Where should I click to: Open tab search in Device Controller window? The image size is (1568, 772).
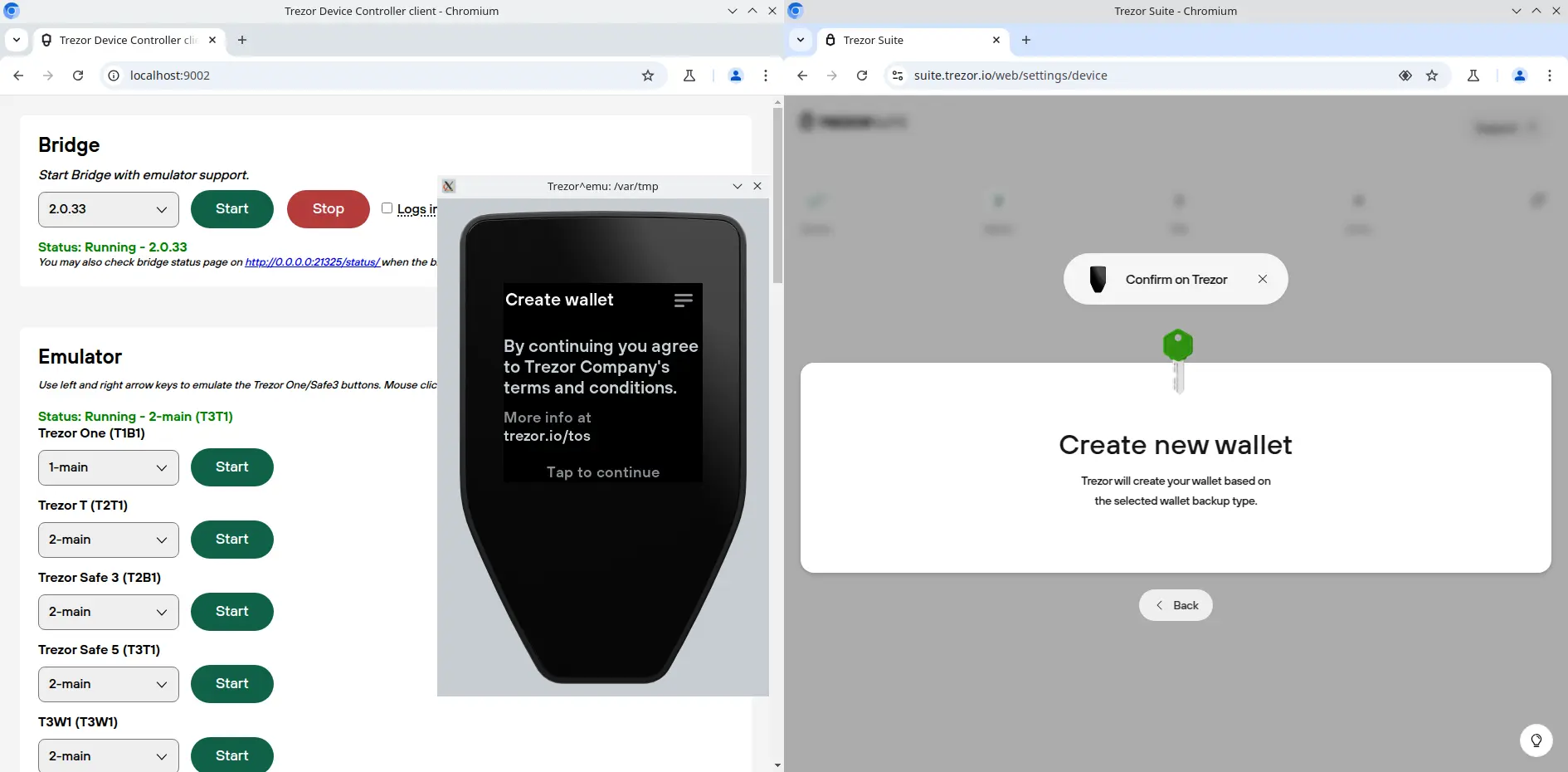(x=17, y=40)
